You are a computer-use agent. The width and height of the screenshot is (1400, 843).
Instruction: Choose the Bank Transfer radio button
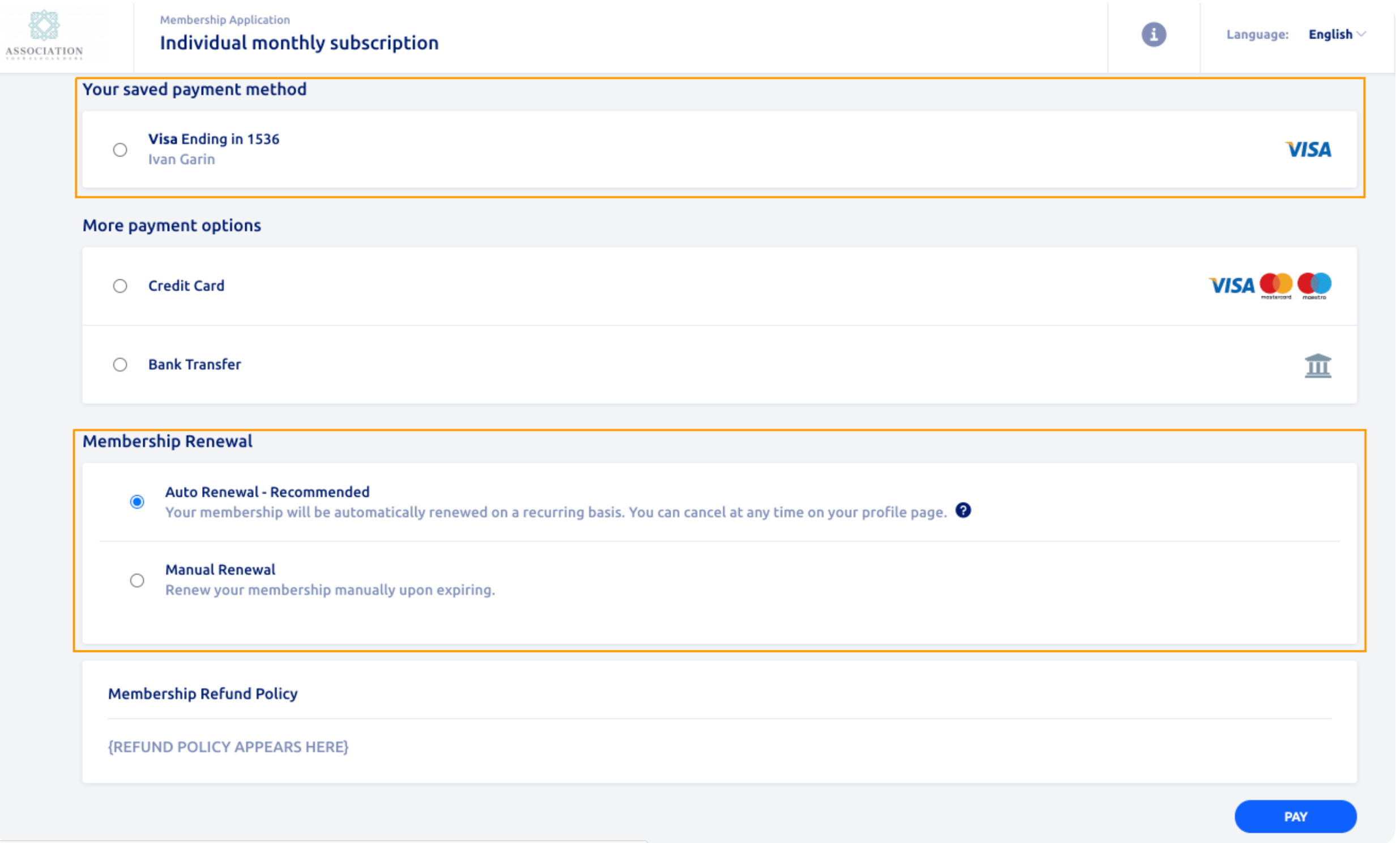pyautogui.click(x=120, y=364)
